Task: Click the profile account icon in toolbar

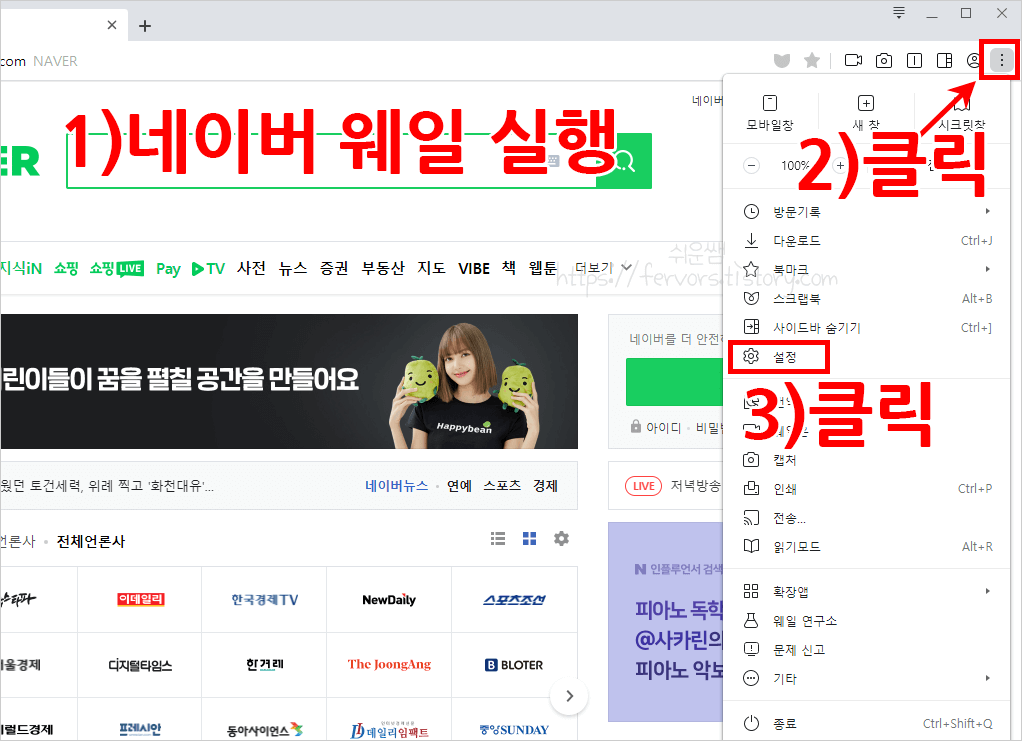Action: point(973,61)
